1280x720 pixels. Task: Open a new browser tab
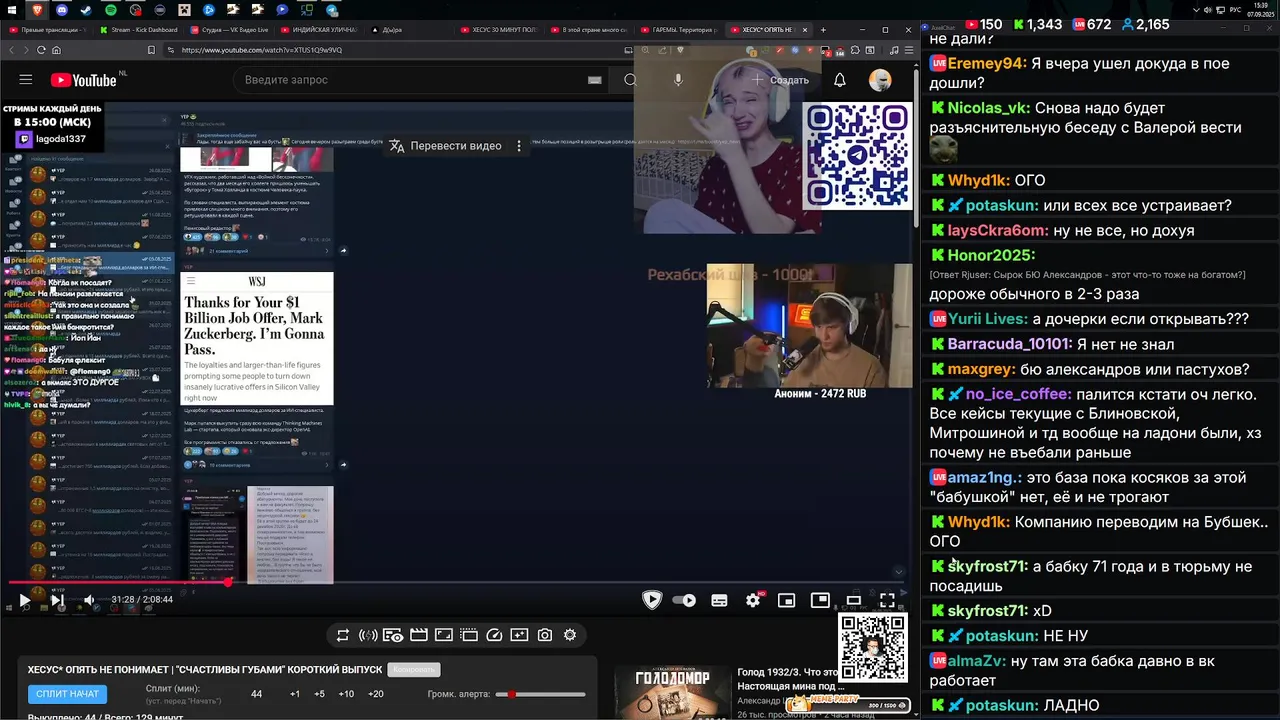[821, 30]
